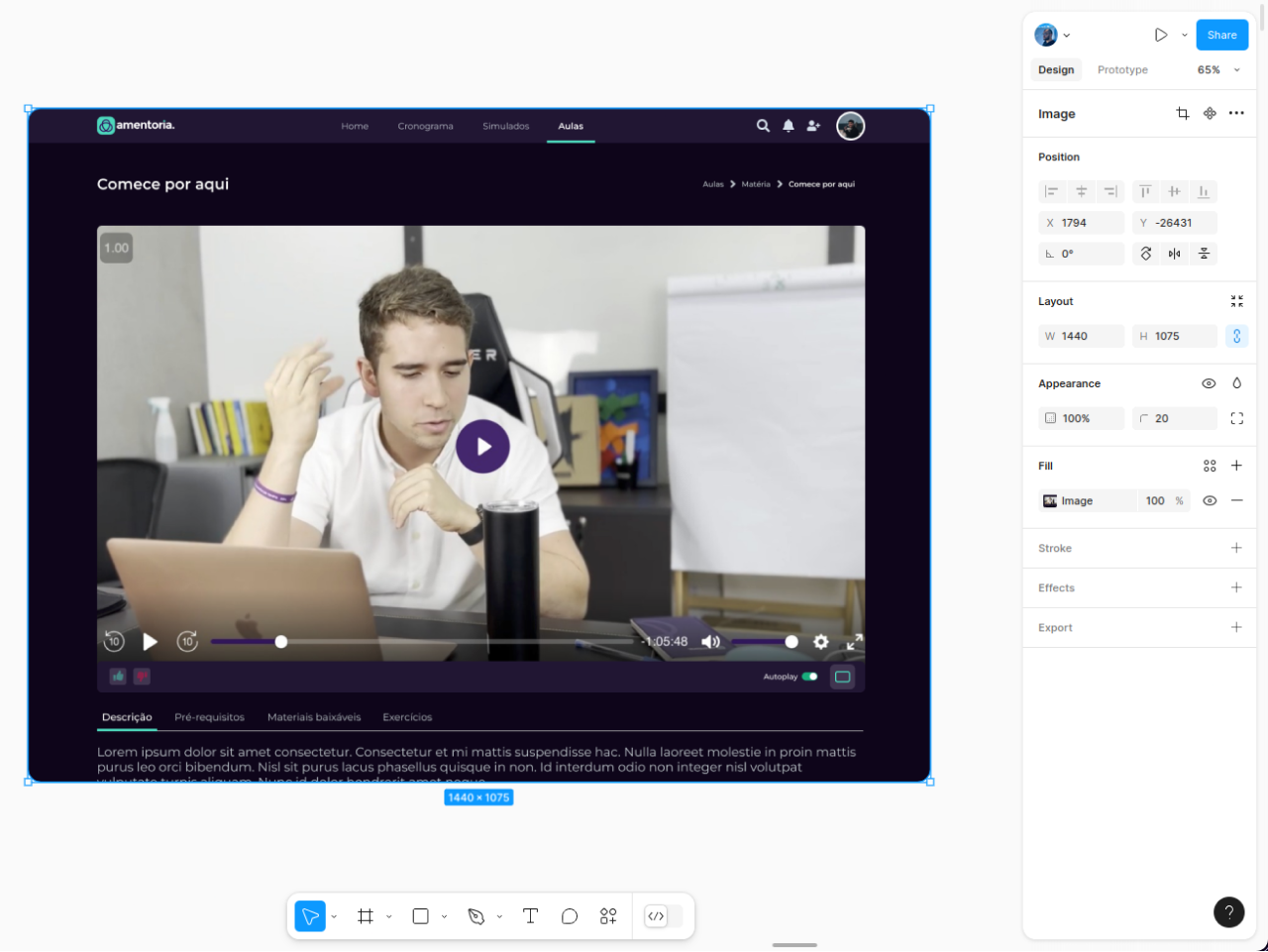Screen dimensions: 1268x952
Task: Expand the Rectangle shape tools dropdown arrow
Action: (x=444, y=916)
